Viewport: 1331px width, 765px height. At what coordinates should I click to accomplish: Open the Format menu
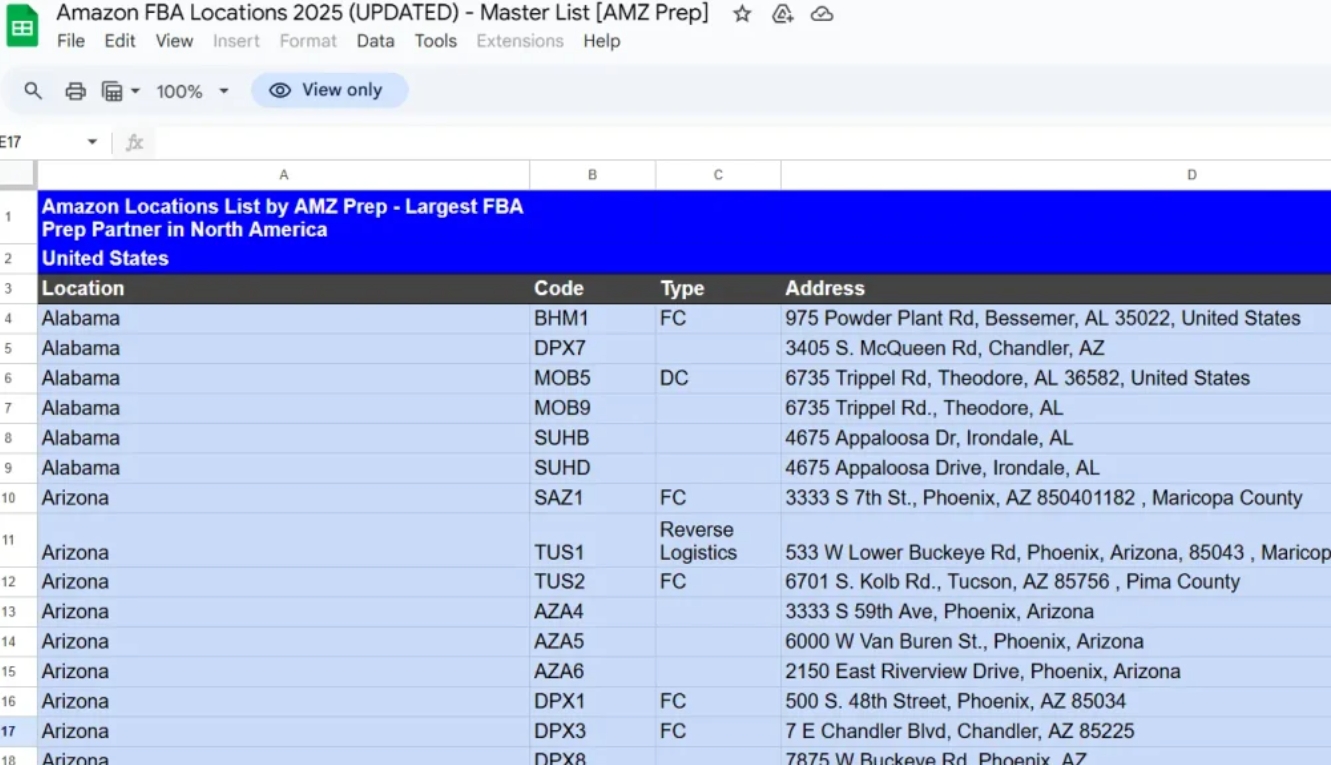308,41
